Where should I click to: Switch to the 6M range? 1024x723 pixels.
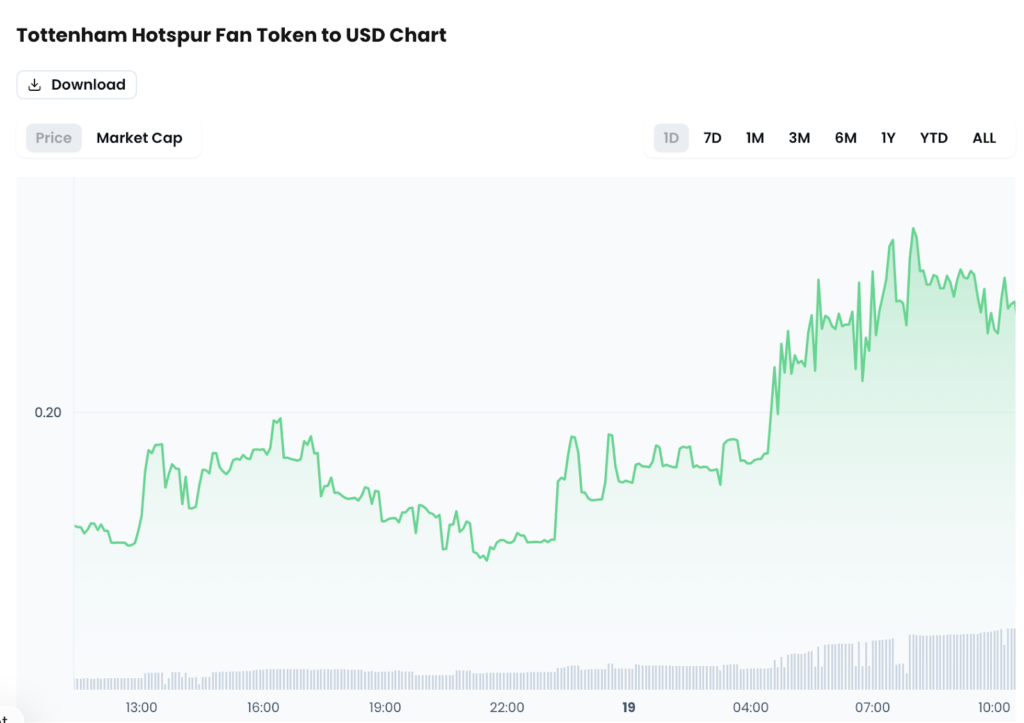coord(846,138)
